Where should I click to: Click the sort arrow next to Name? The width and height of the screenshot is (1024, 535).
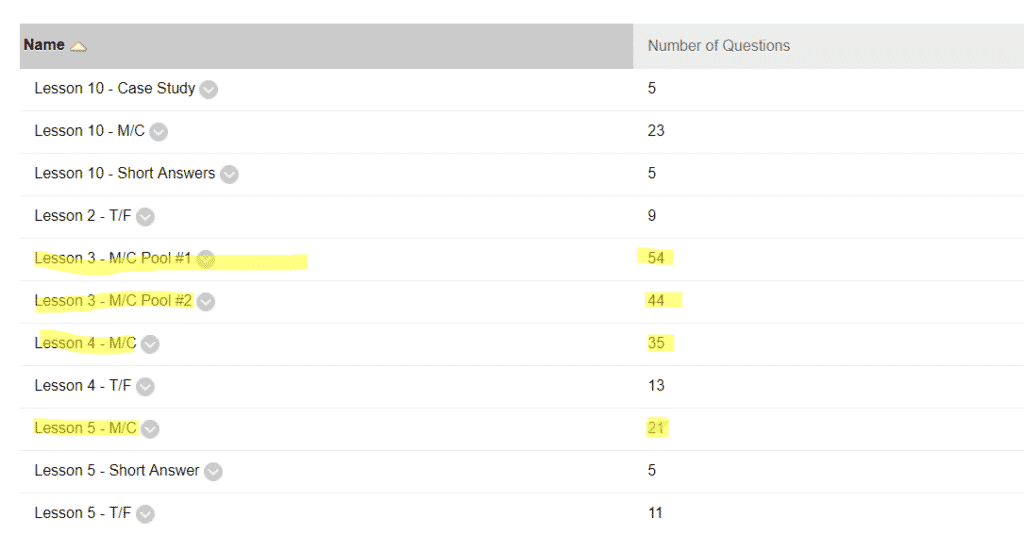[x=78, y=47]
